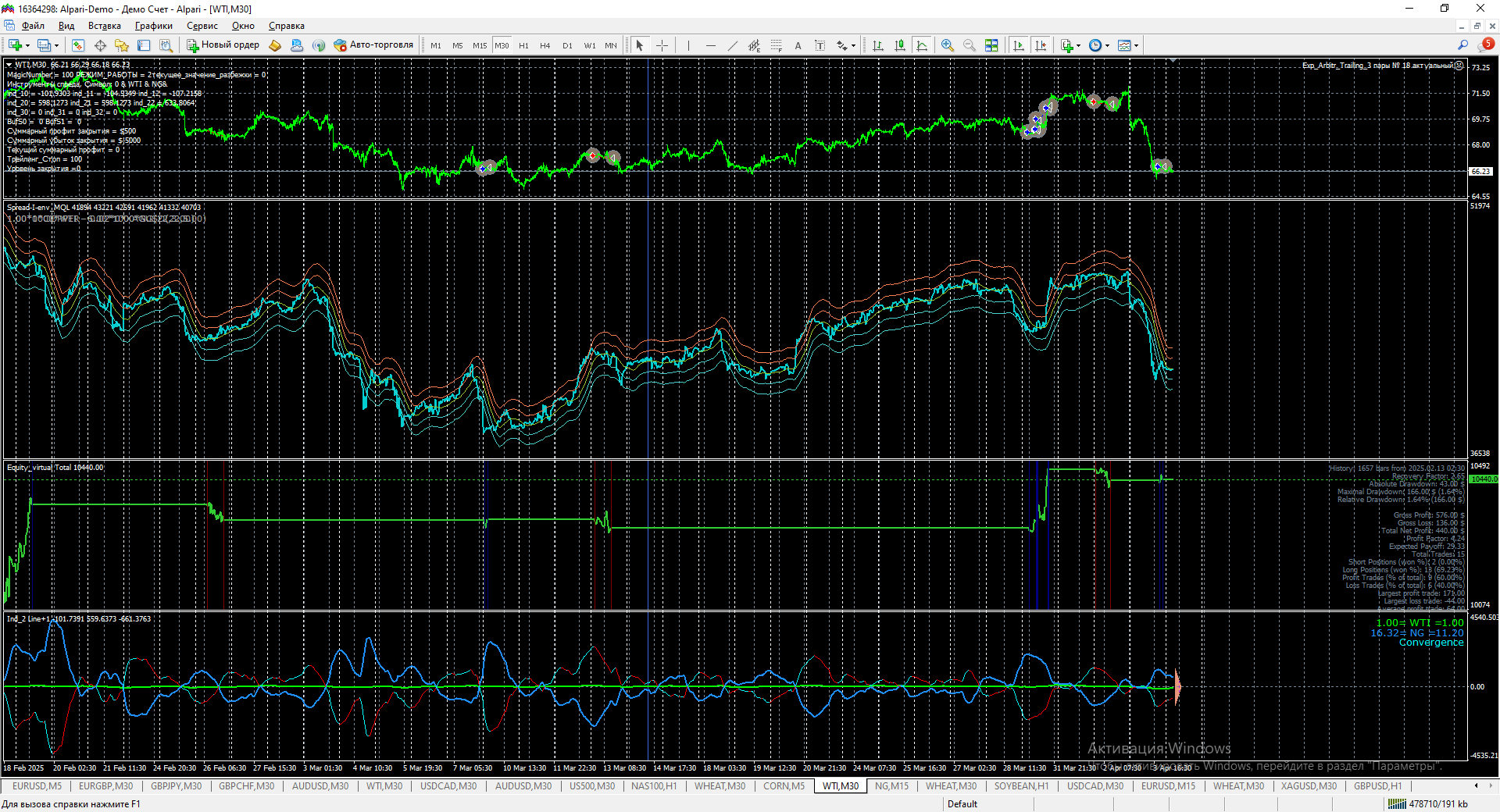Open the Файл menu
The height and width of the screenshot is (812, 1500).
[33, 26]
